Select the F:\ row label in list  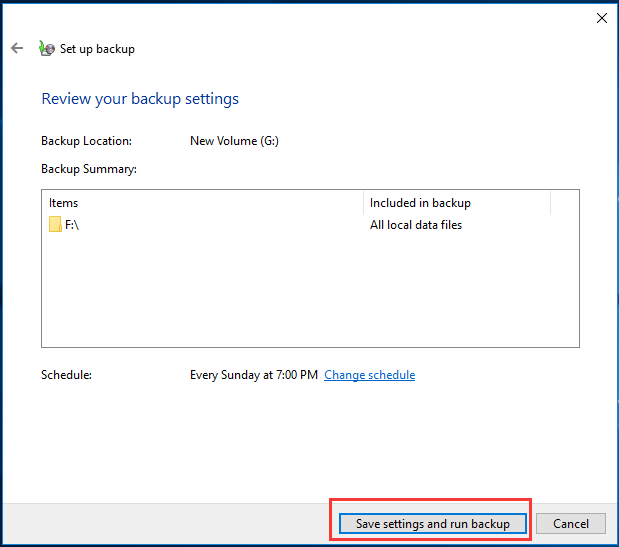coord(72,225)
